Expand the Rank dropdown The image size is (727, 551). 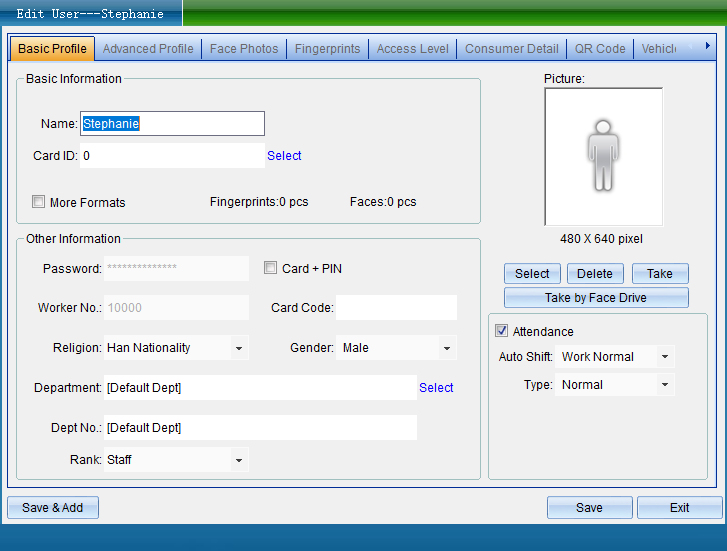pos(239,460)
